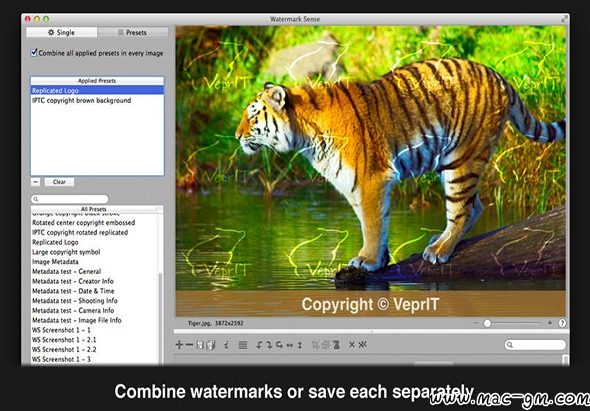Click the tiger preview image
The height and width of the screenshot is (411, 590).
371,171
